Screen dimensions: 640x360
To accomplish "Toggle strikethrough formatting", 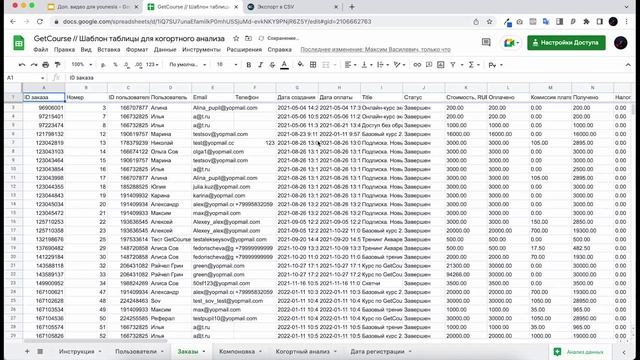I will point(272,65).
